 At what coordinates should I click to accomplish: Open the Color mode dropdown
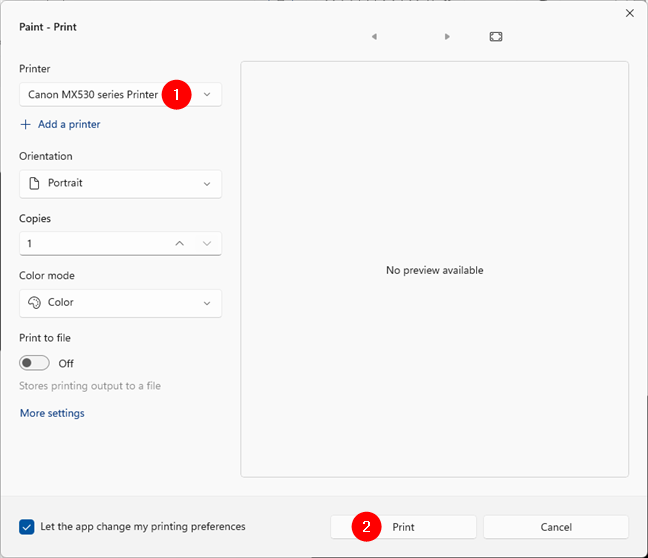click(120, 303)
